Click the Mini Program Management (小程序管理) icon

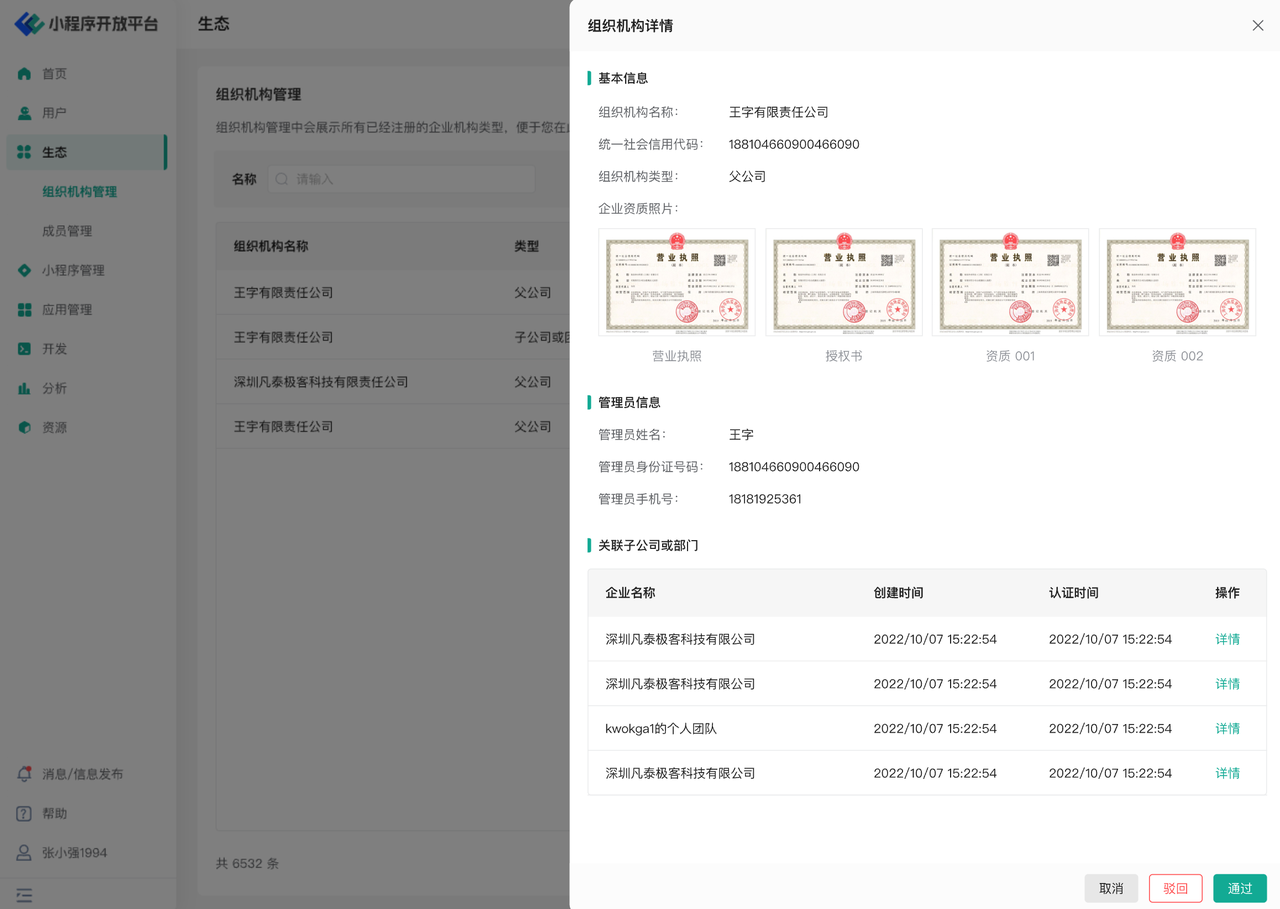pos(25,270)
